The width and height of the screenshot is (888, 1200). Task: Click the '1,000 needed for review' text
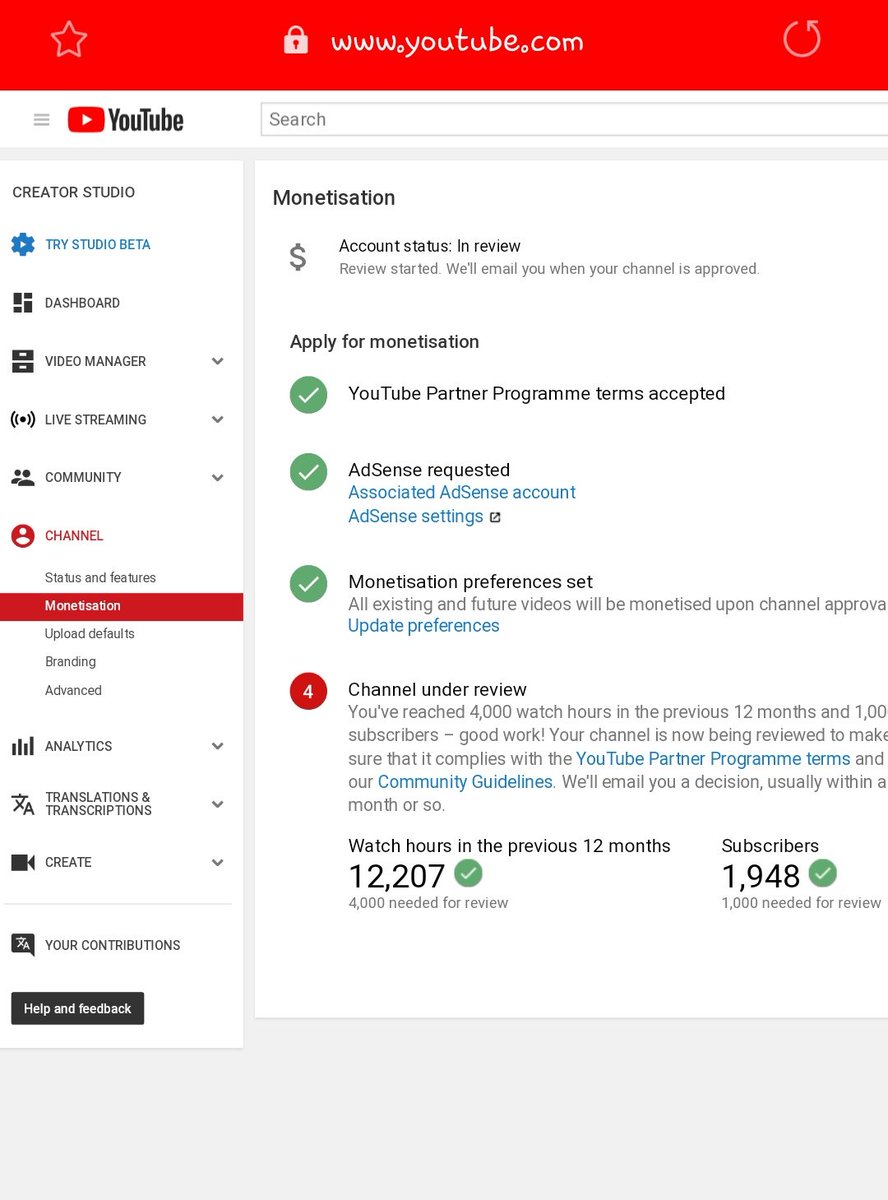point(802,903)
